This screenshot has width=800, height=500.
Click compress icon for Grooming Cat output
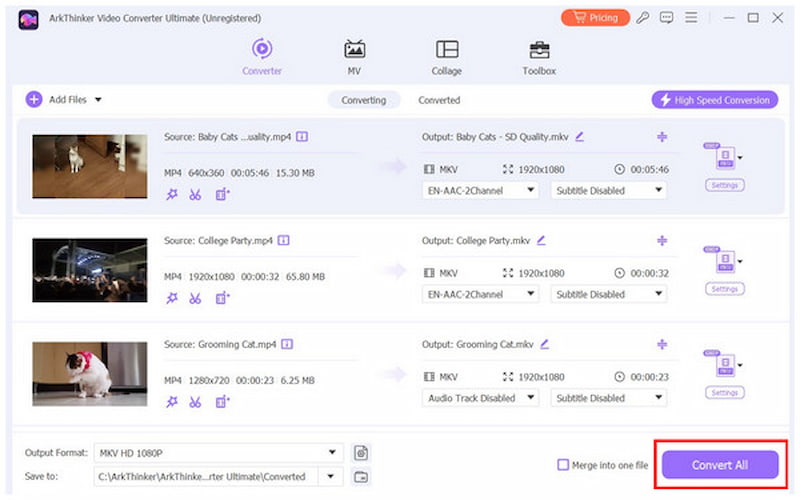(x=662, y=344)
